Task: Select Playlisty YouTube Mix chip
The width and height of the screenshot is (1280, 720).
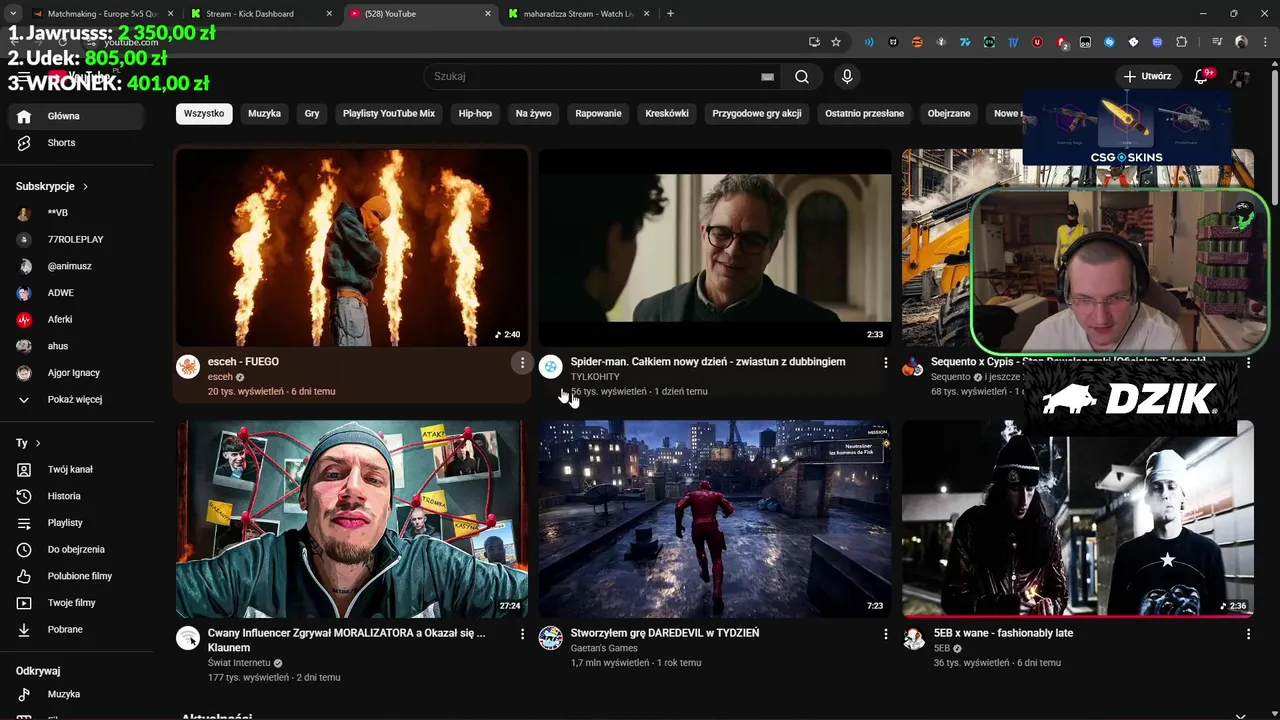Action: click(x=389, y=114)
